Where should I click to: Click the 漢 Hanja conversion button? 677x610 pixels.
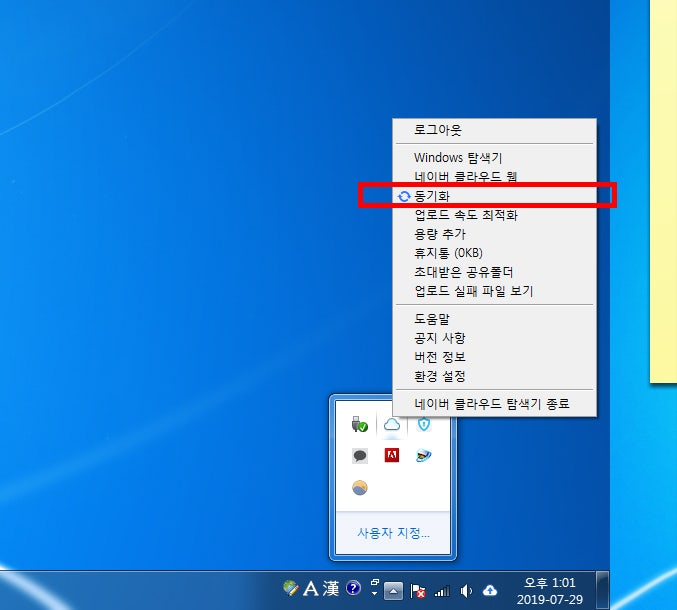point(331,589)
